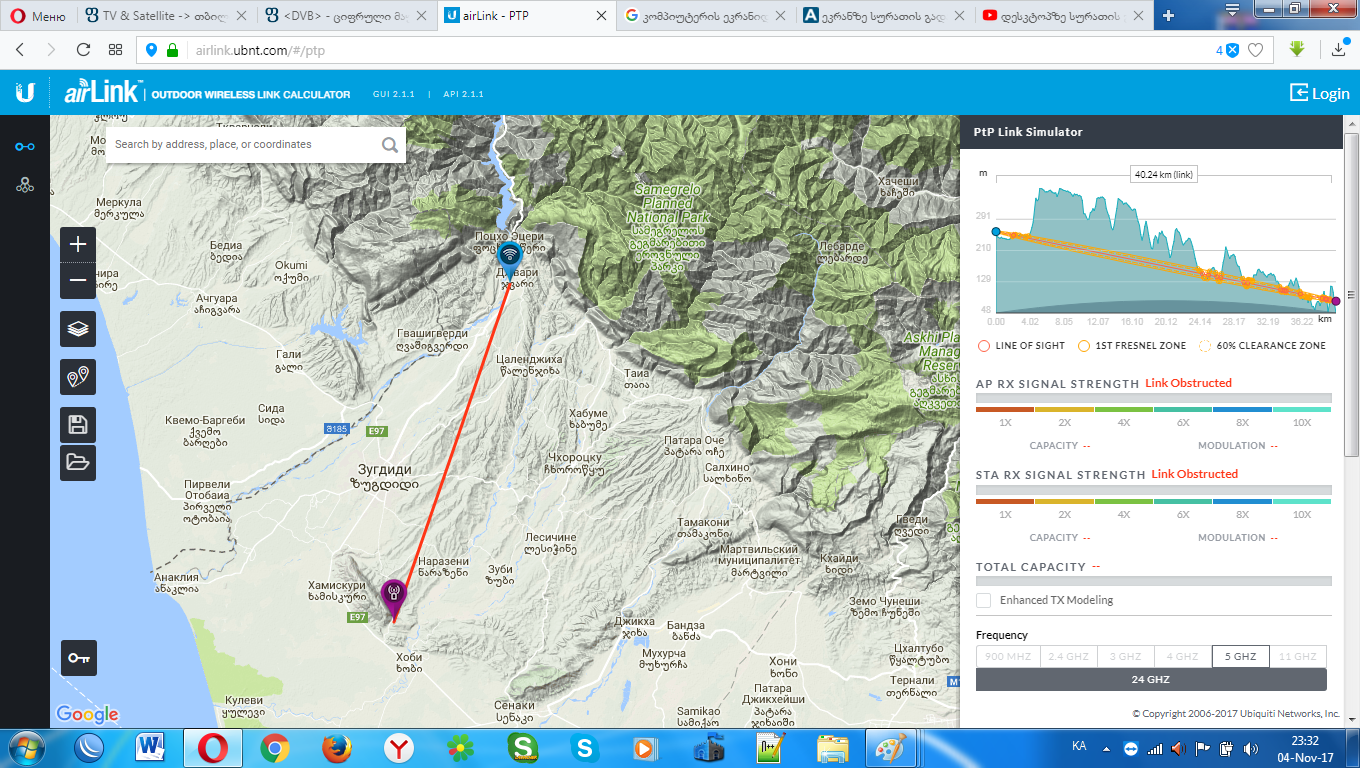Screen dimensions: 1360x768
Task: Open the PtMP tool below the PtP icon
Action: click(25, 185)
